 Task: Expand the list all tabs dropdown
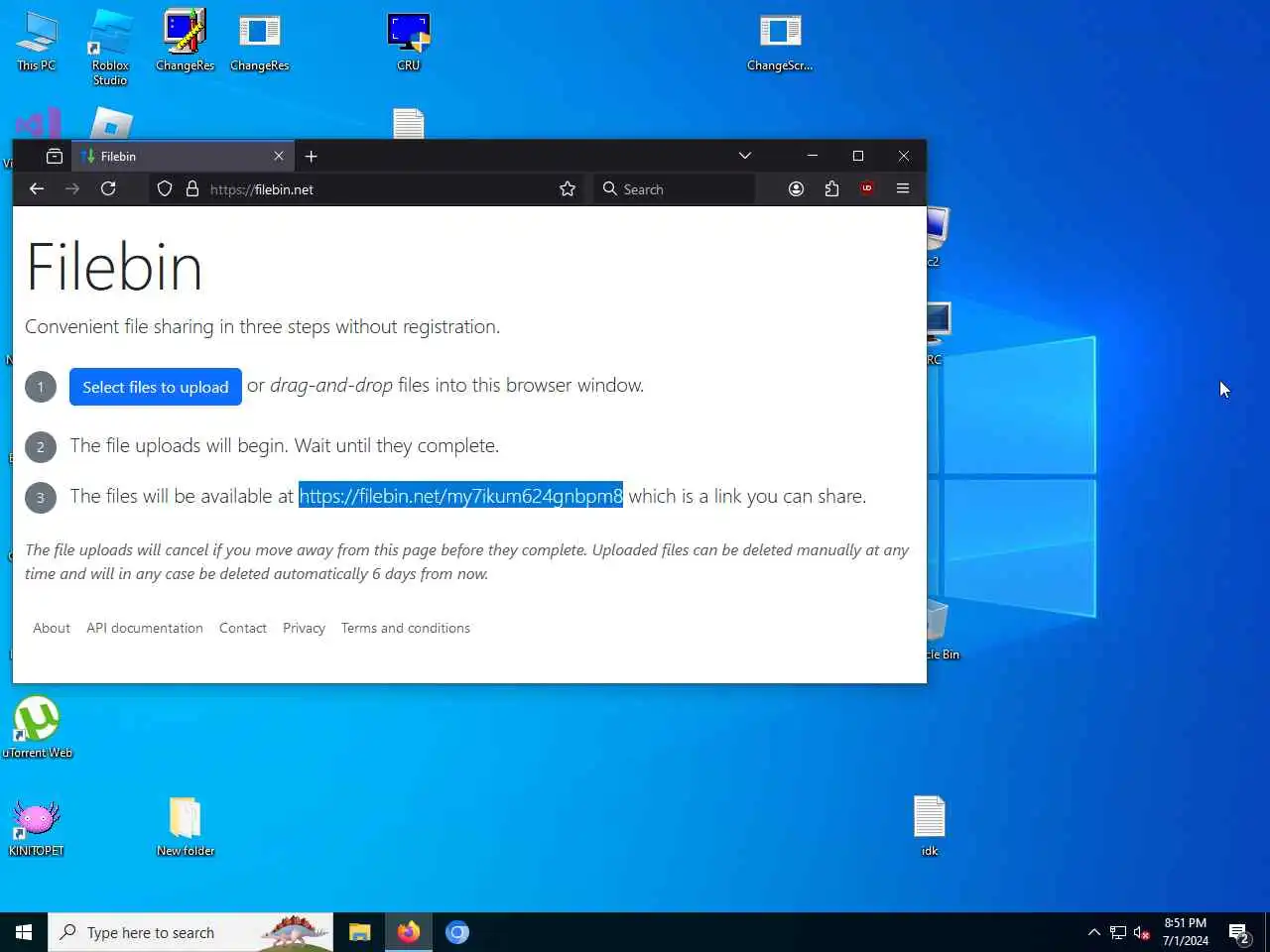745,156
